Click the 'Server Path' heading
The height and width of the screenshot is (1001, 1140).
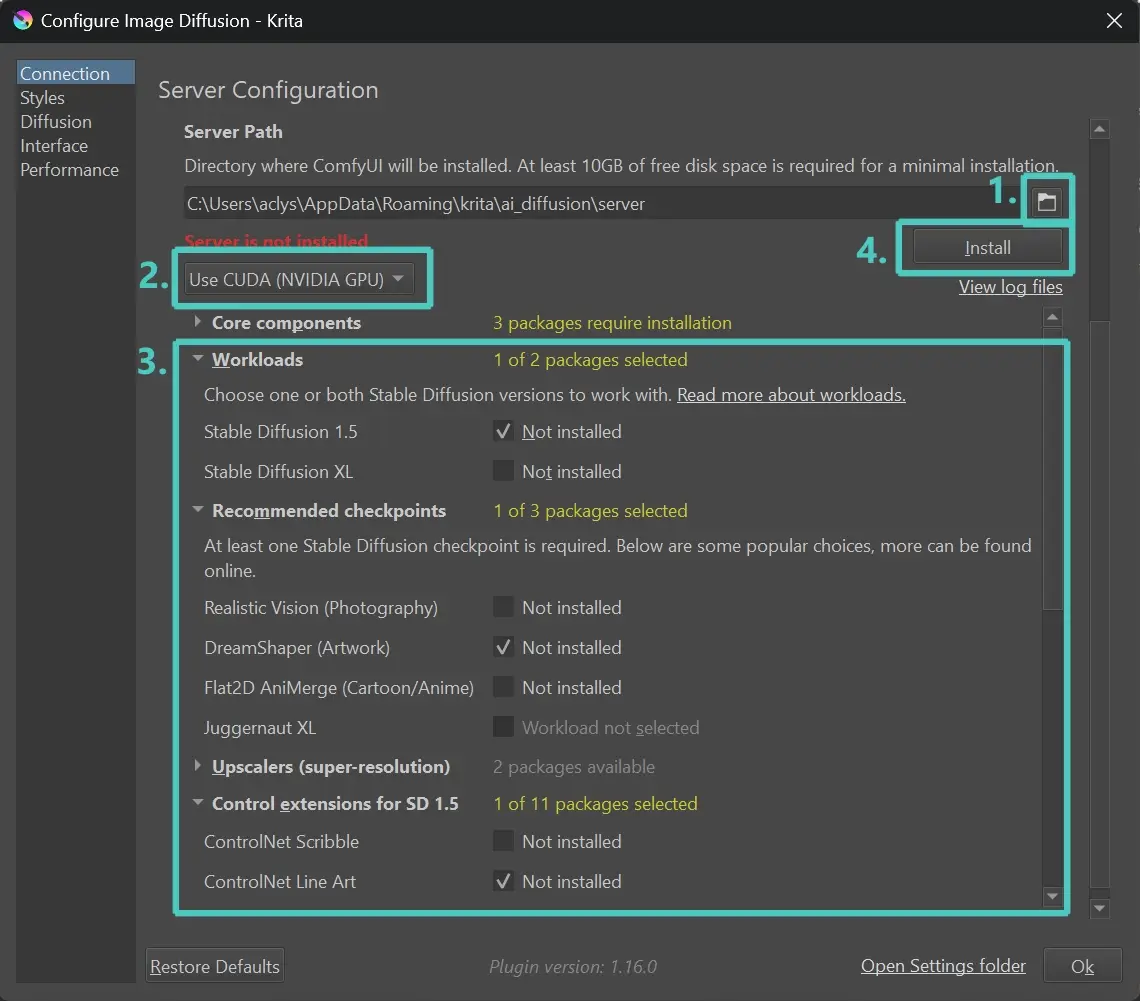pos(233,132)
